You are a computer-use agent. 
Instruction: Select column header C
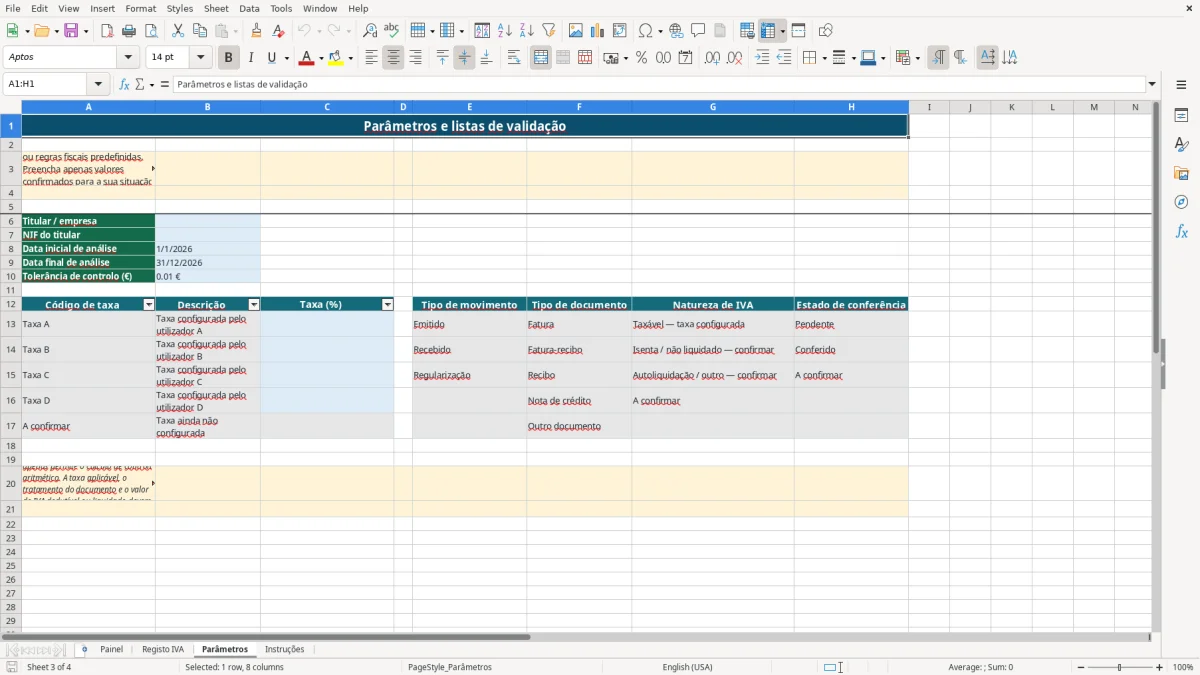327,107
